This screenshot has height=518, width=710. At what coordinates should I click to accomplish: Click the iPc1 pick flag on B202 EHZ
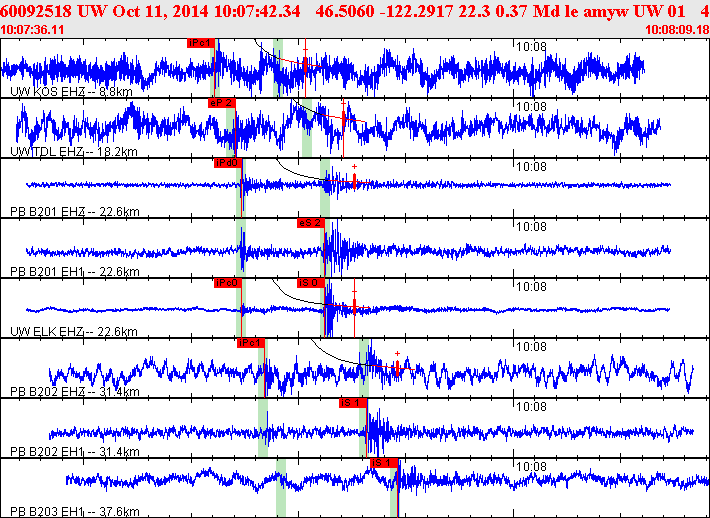pyautogui.click(x=251, y=343)
